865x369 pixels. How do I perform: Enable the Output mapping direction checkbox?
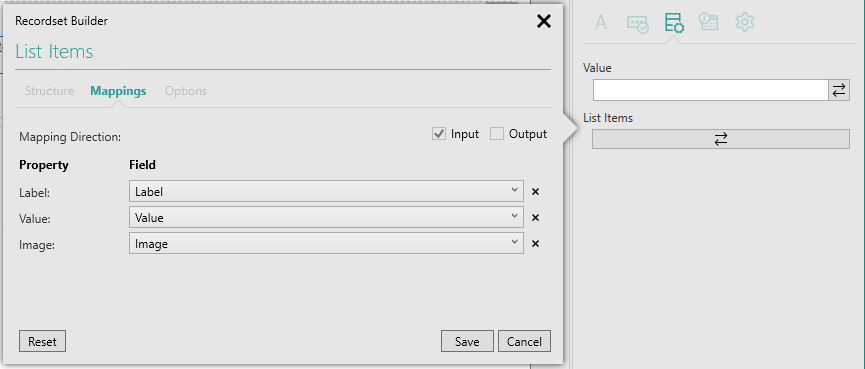pos(497,134)
